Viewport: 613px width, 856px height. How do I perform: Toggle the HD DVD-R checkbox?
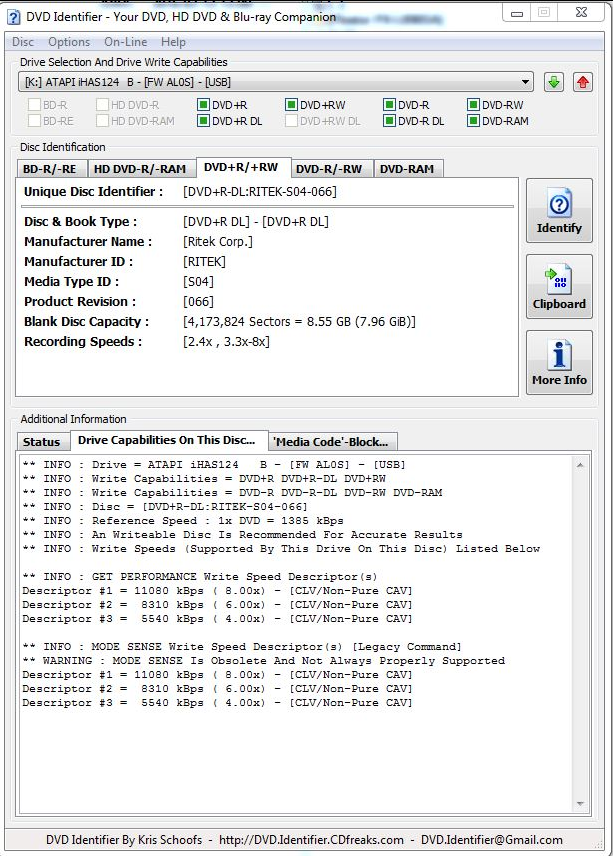[102, 105]
